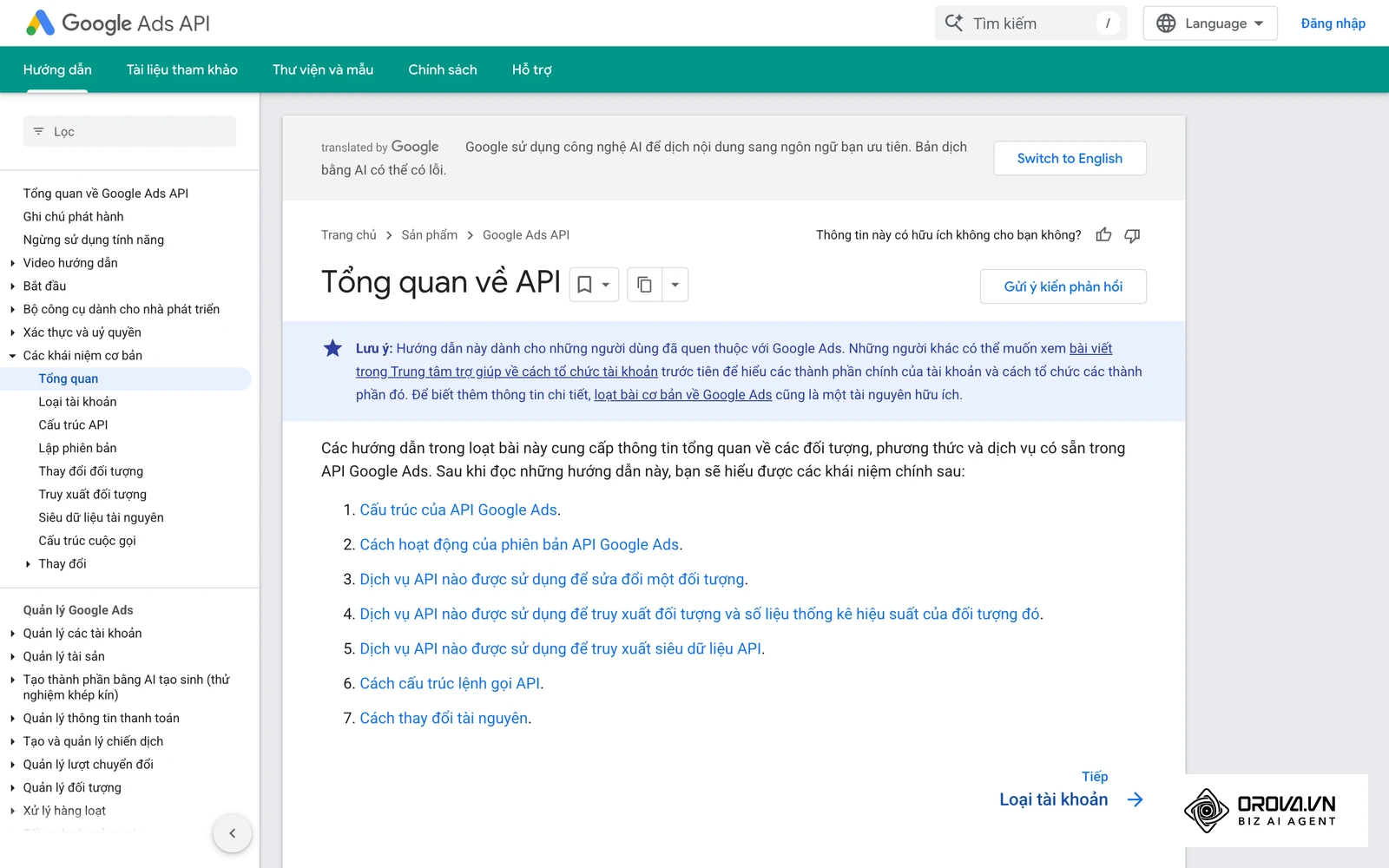Select Siêu dữ liệu tài nguyên in sidebar
This screenshot has width=1389, height=868.
(x=101, y=517)
